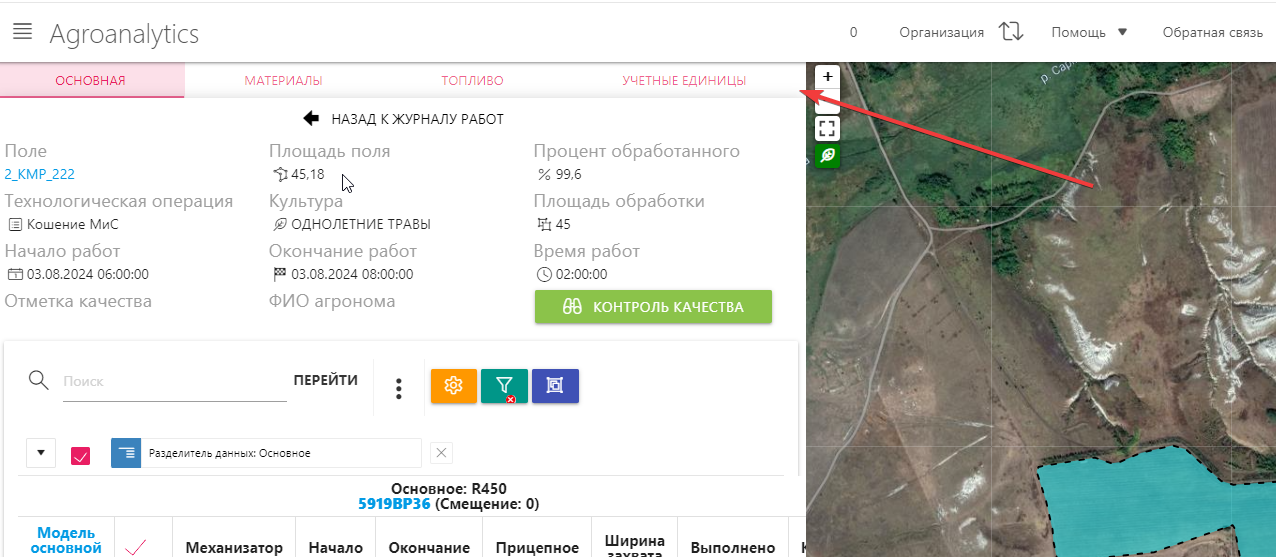Open table settings with orange gear
1276x557 pixels.
coord(454,386)
